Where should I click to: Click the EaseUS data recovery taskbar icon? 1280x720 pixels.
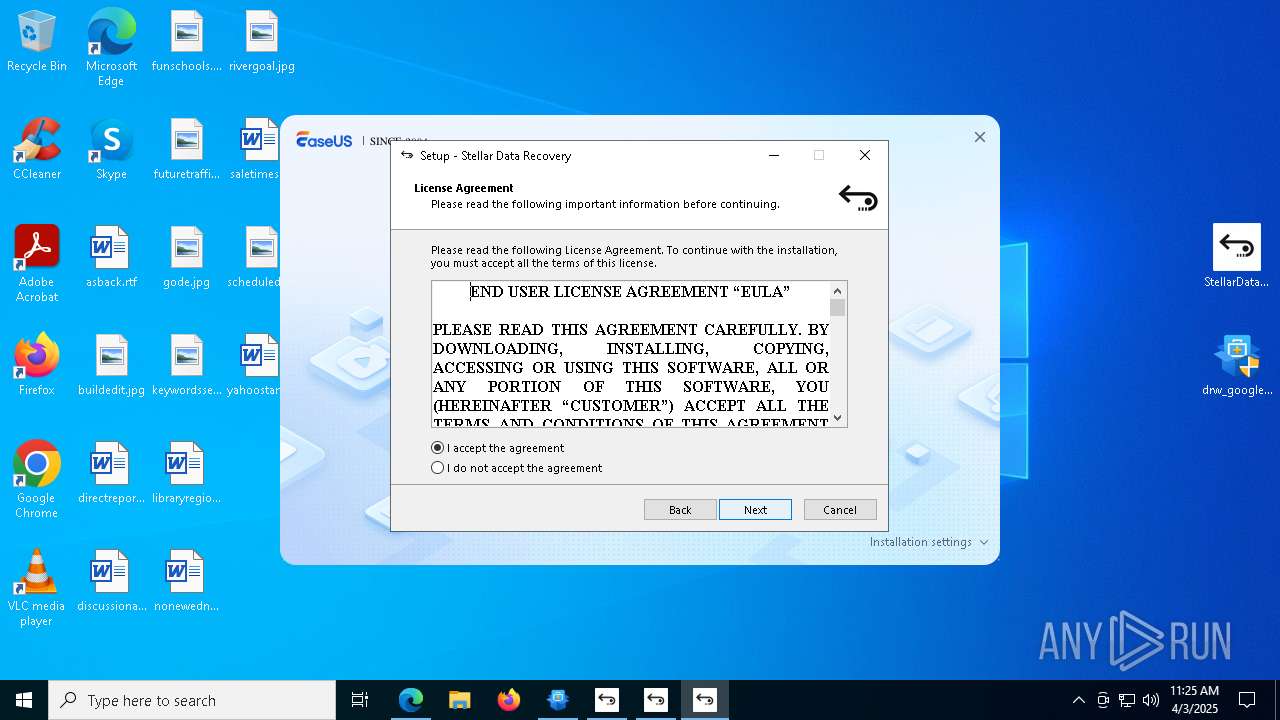[558, 700]
